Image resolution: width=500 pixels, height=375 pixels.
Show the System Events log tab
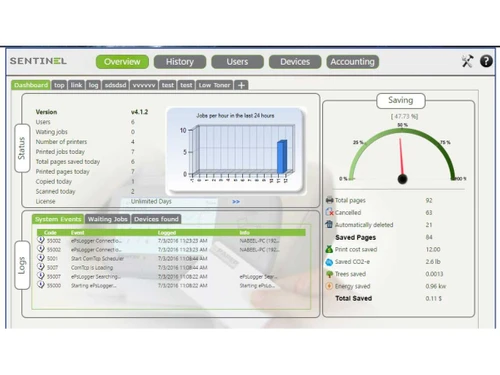pyautogui.click(x=58, y=219)
